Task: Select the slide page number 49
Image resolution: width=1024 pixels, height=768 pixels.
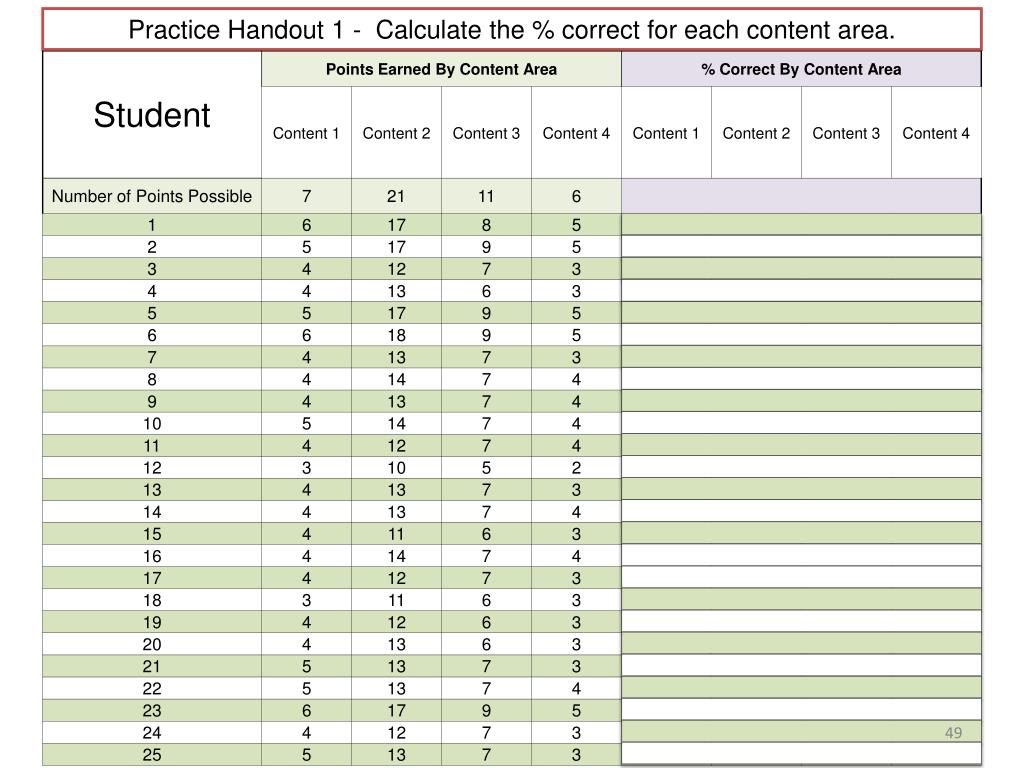Action: [953, 733]
